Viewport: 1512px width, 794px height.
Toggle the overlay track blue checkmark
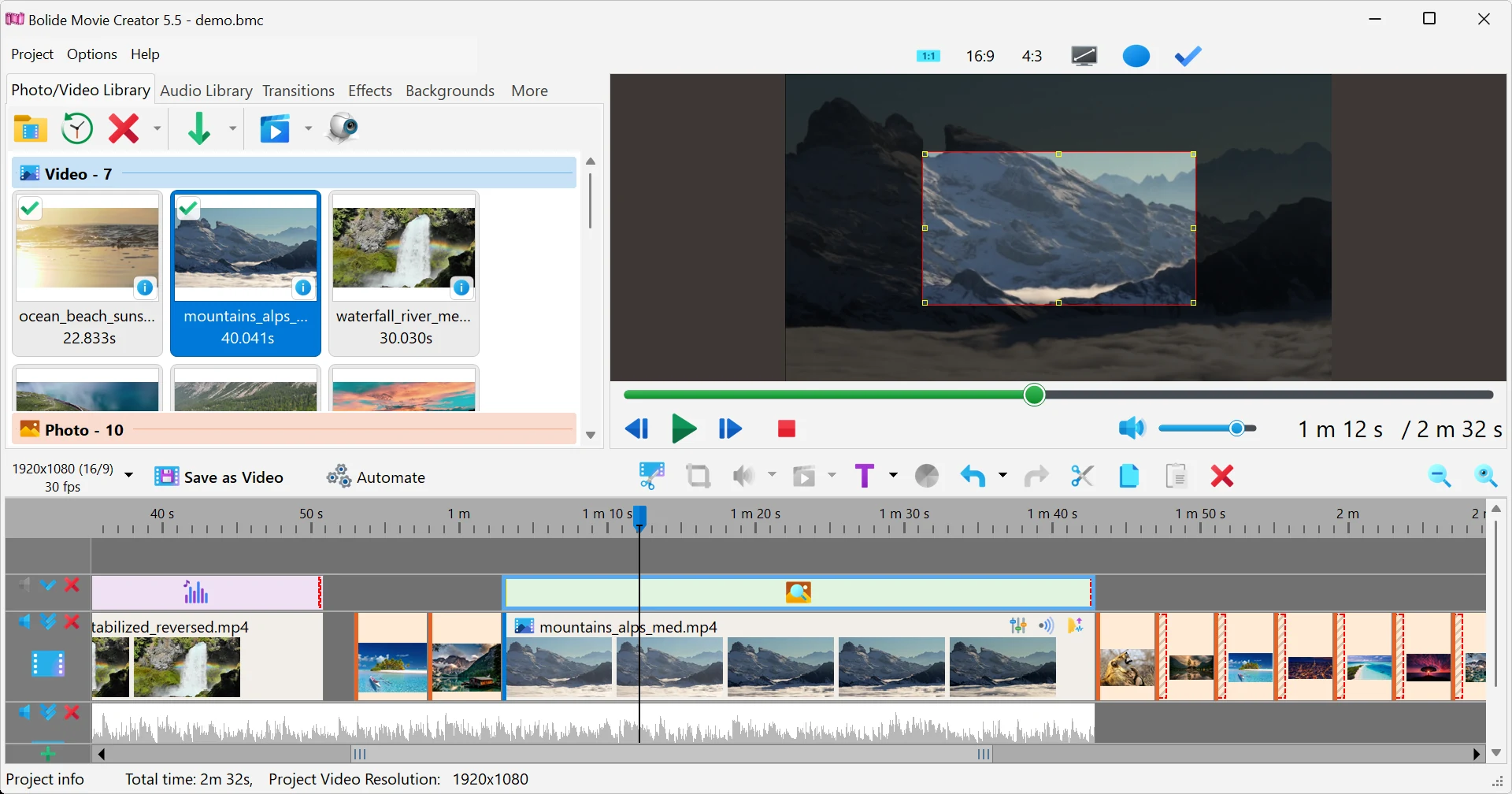tap(48, 584)
